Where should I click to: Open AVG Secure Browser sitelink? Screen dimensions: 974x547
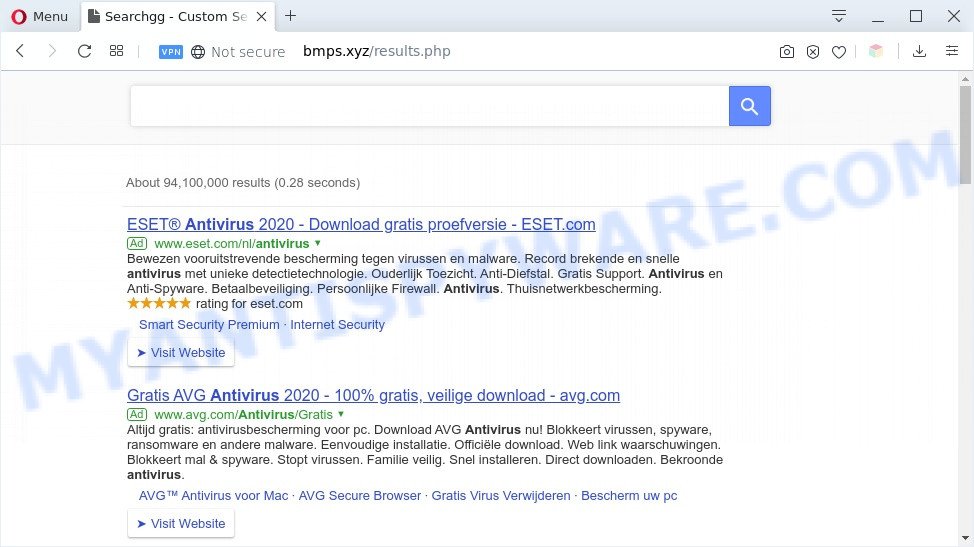(x=360, y=495)
